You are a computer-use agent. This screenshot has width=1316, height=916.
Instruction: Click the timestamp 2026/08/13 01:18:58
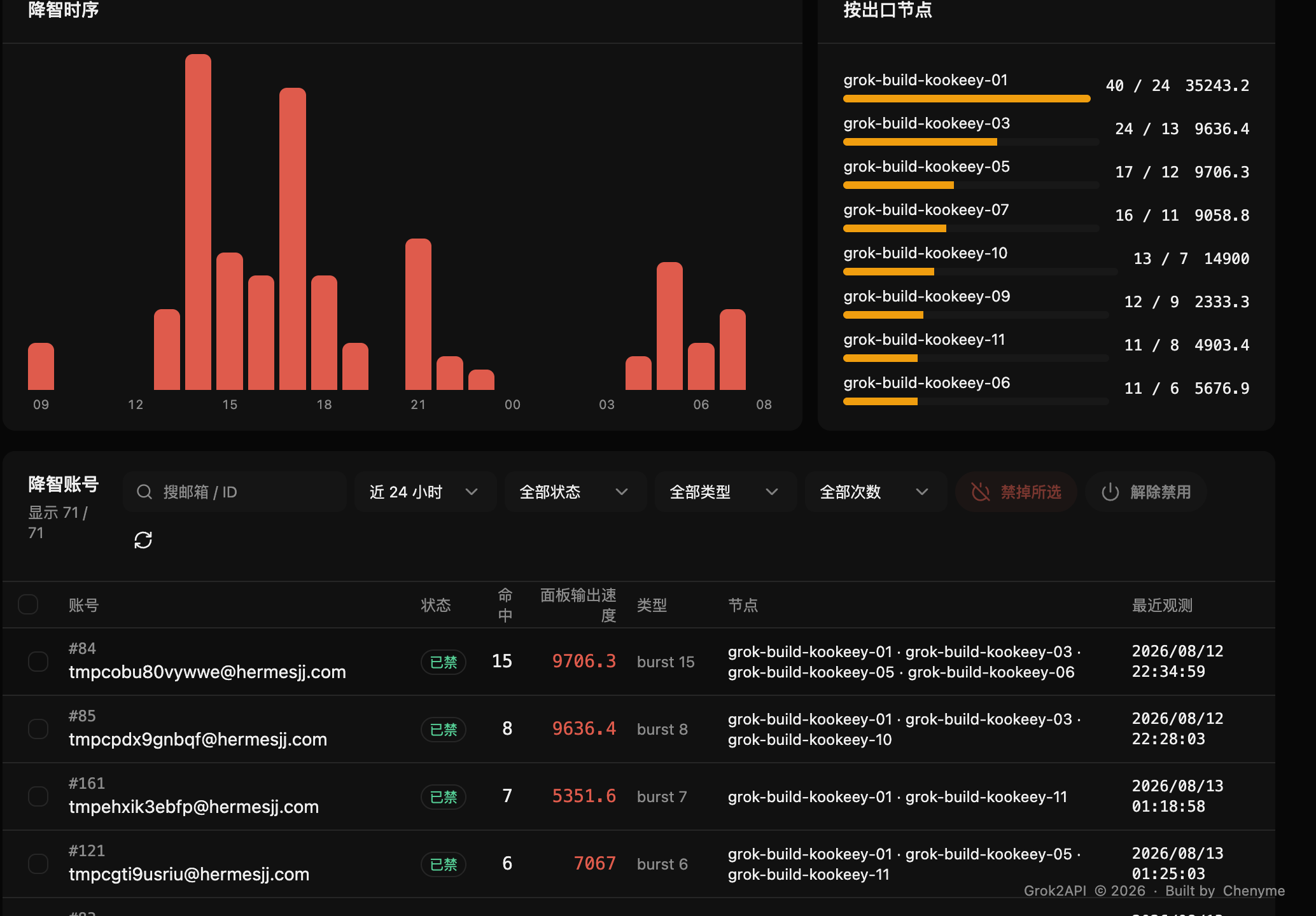point(1177,796)
